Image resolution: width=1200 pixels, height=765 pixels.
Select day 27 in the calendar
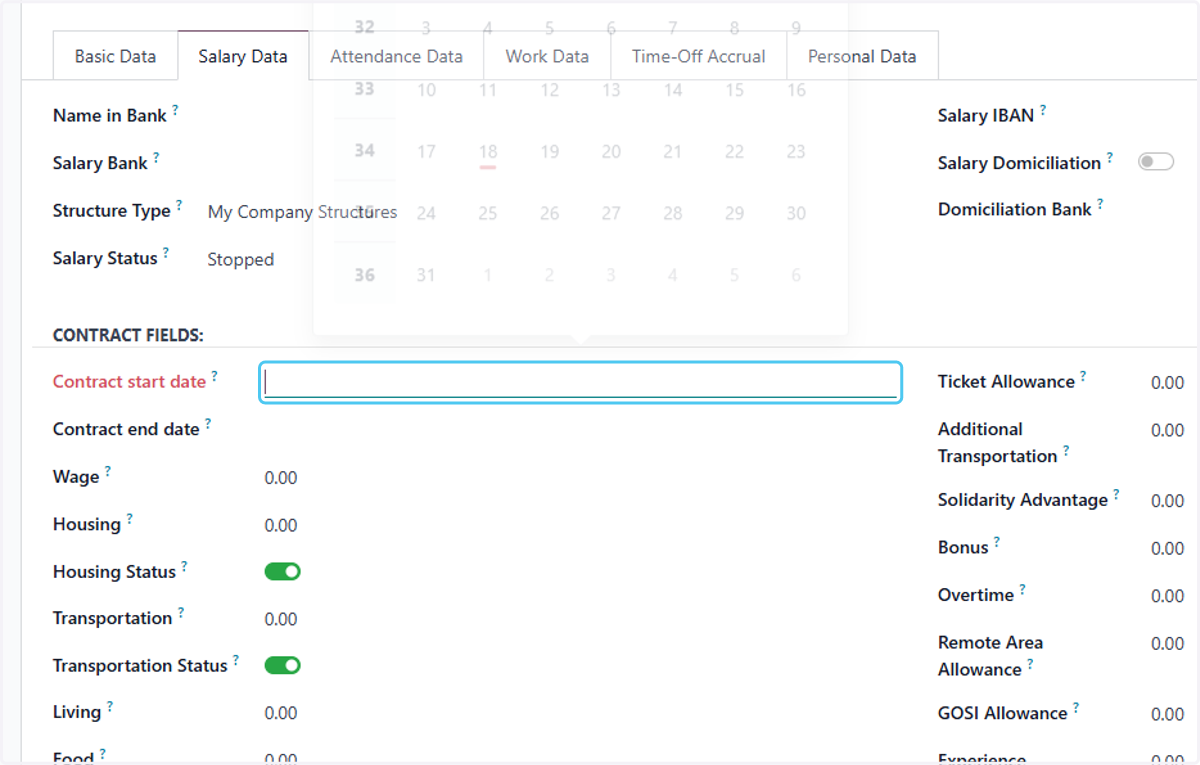click(611, 213)
